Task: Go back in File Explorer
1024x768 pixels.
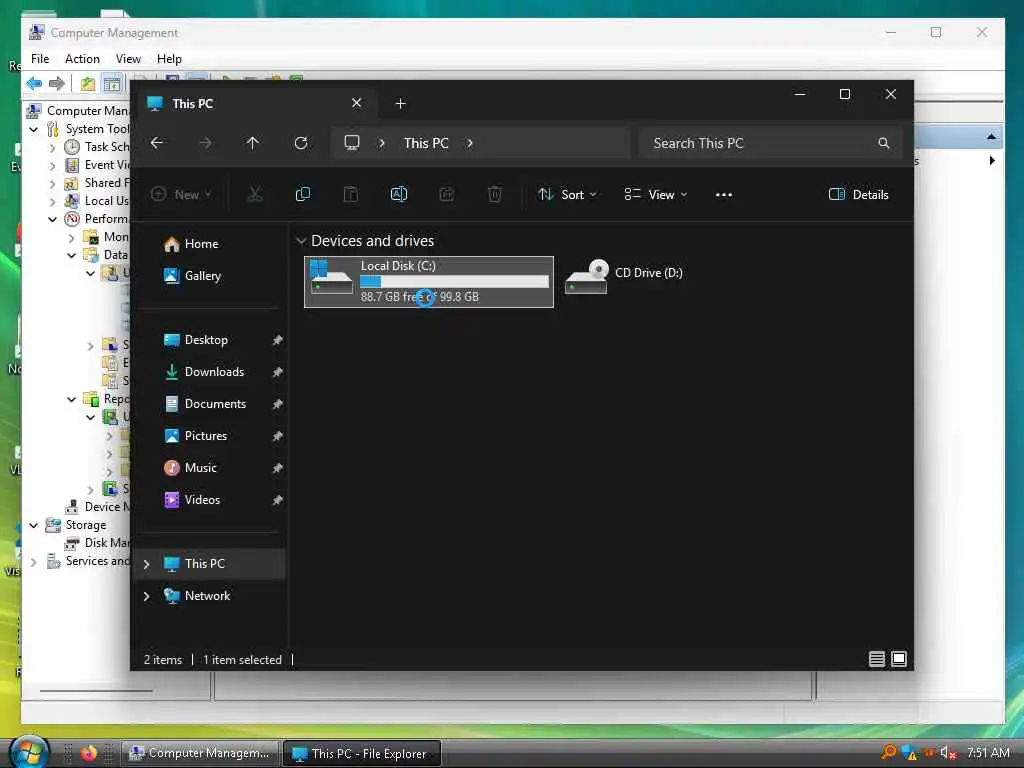Action: [157, 143]
